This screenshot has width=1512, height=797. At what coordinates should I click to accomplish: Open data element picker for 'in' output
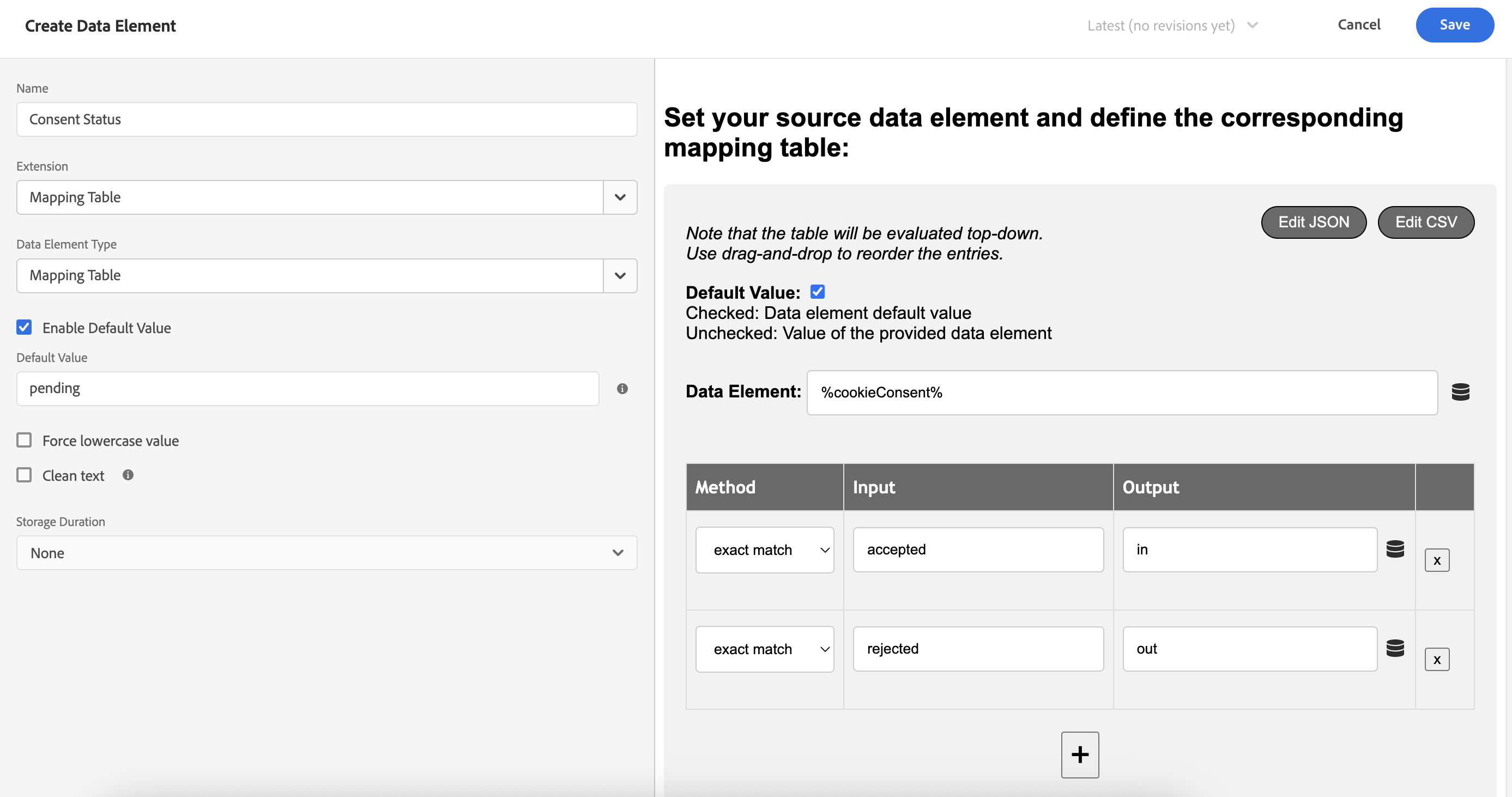(1395, 550)
